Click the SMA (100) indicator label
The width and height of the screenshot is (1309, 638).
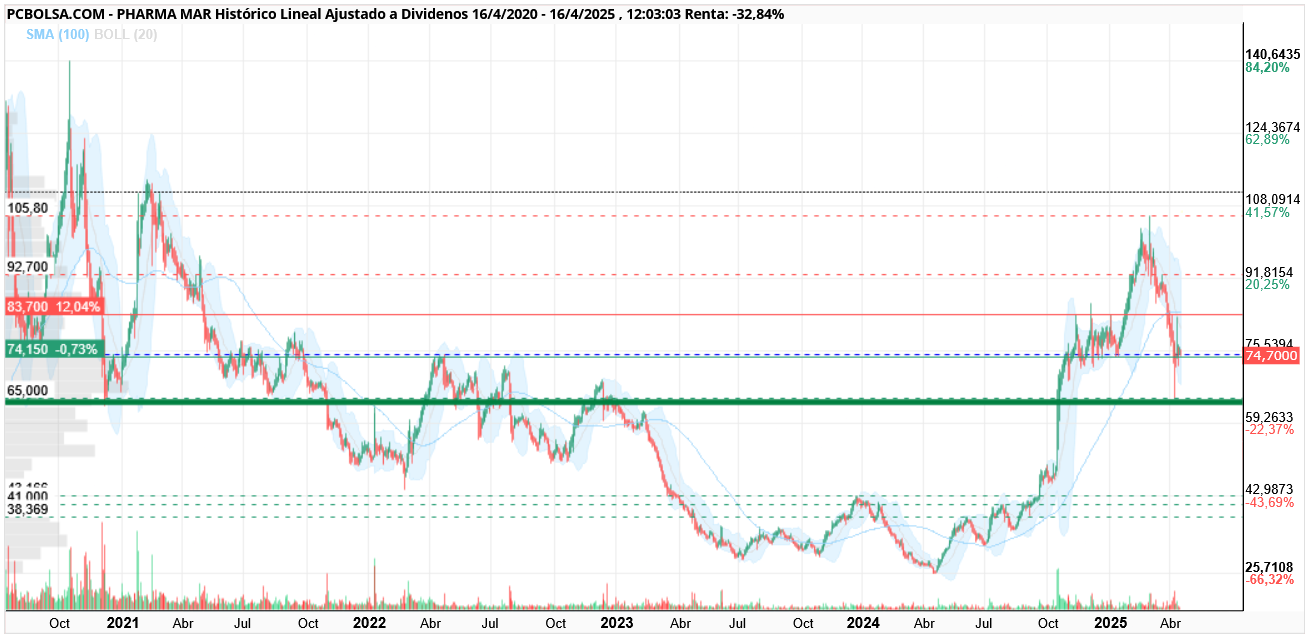[58, 33]
